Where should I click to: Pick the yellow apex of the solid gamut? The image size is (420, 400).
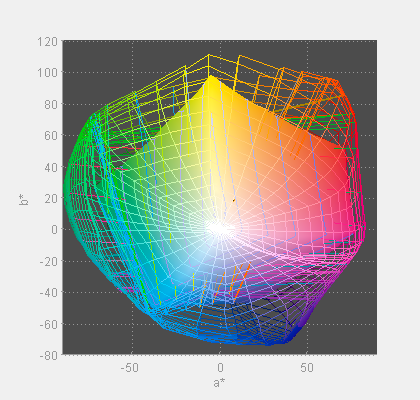pos(211,77)
